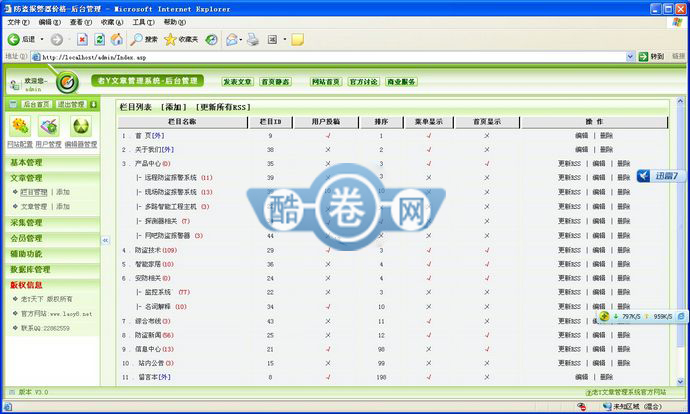Expand the 数据库管理 sidebar section
This screenshot has height=414, width=690.
[52, 269]
